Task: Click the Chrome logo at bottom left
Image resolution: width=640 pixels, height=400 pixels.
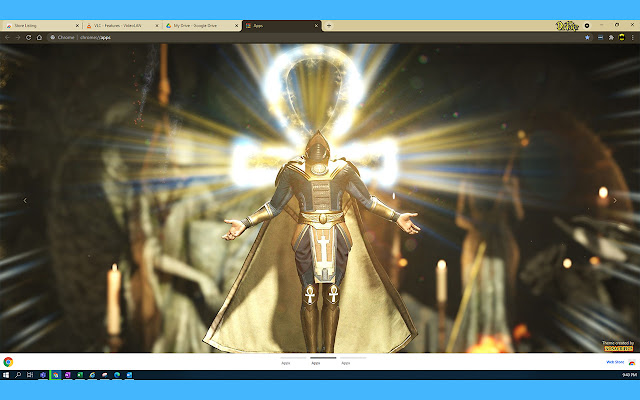Action: tap(8, 362)
